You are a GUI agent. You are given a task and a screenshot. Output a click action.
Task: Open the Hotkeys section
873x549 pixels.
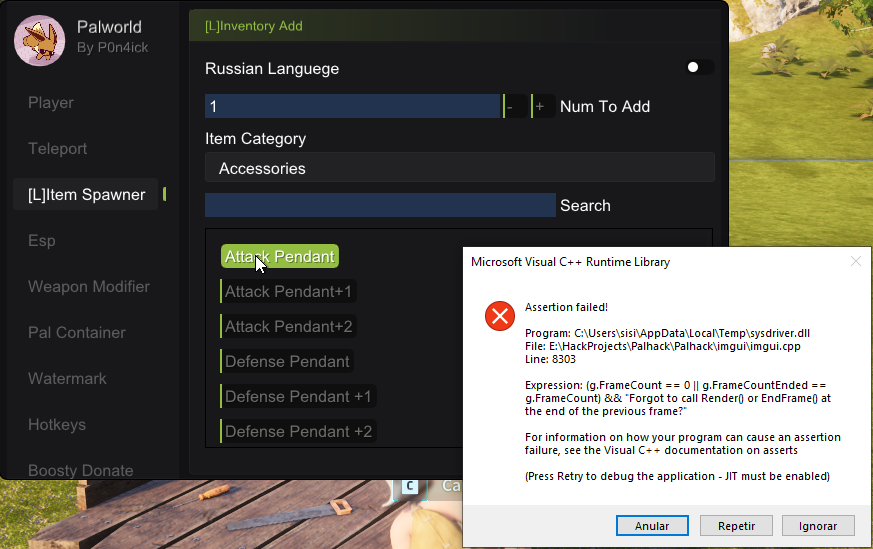57,425
